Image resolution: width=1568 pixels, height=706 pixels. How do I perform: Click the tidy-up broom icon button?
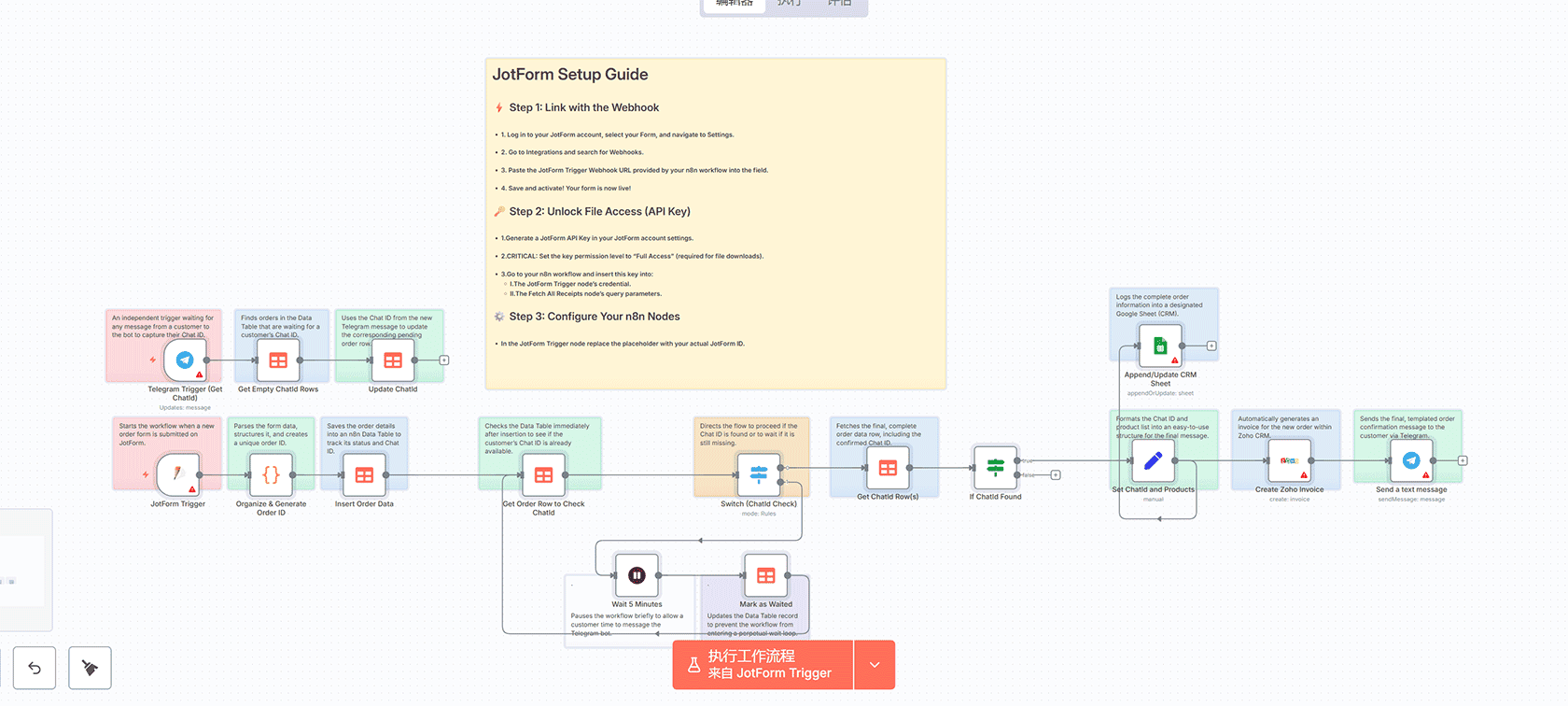(x=90, y=668)
